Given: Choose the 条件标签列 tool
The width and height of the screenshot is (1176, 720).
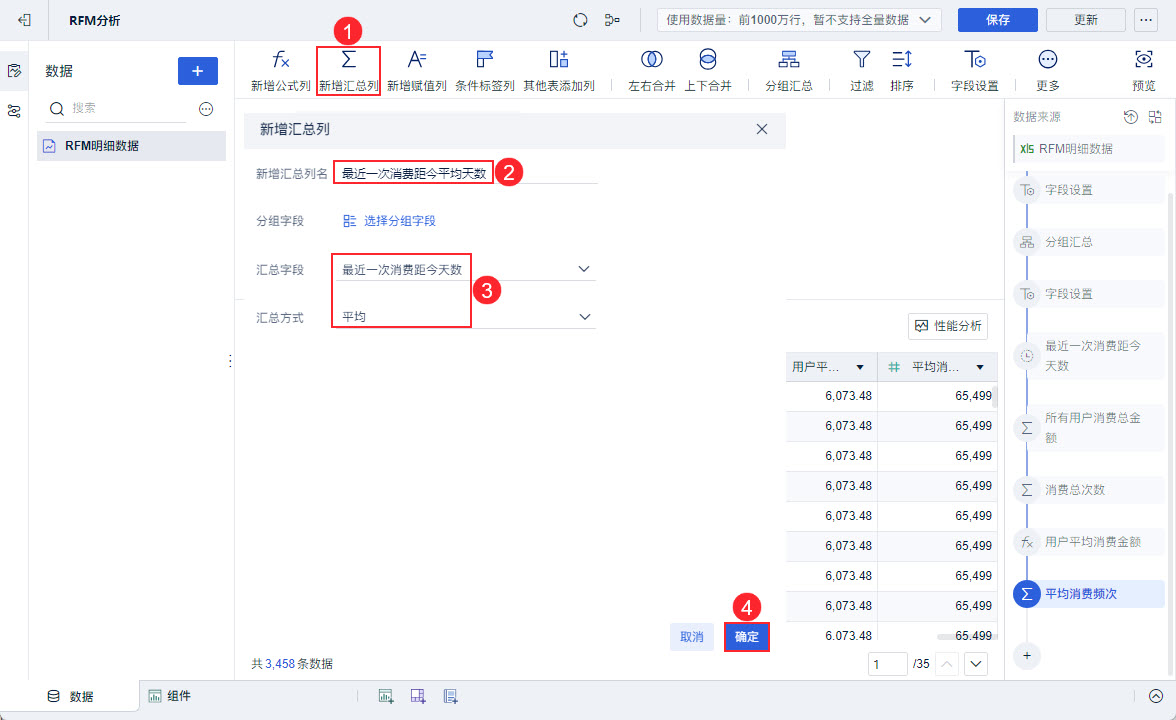Looking at the screenshot, I should pos(484,70).
